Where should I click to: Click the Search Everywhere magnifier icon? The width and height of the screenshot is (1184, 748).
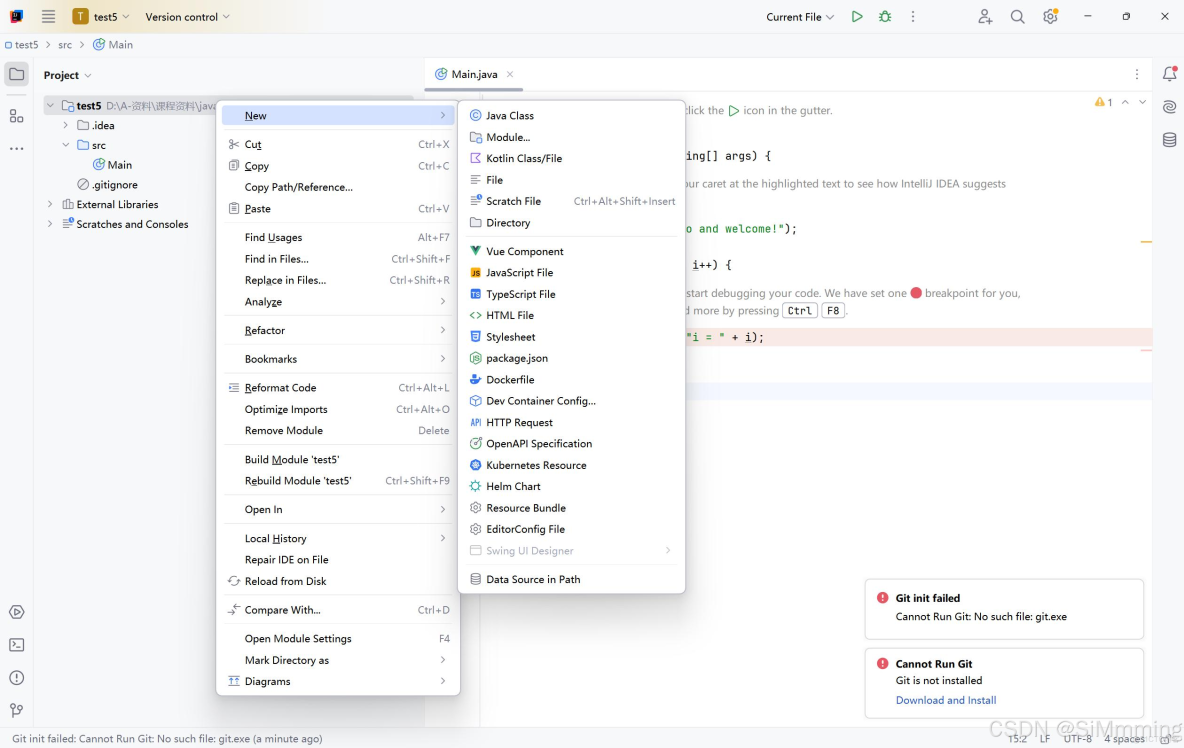coord(1017,17)
